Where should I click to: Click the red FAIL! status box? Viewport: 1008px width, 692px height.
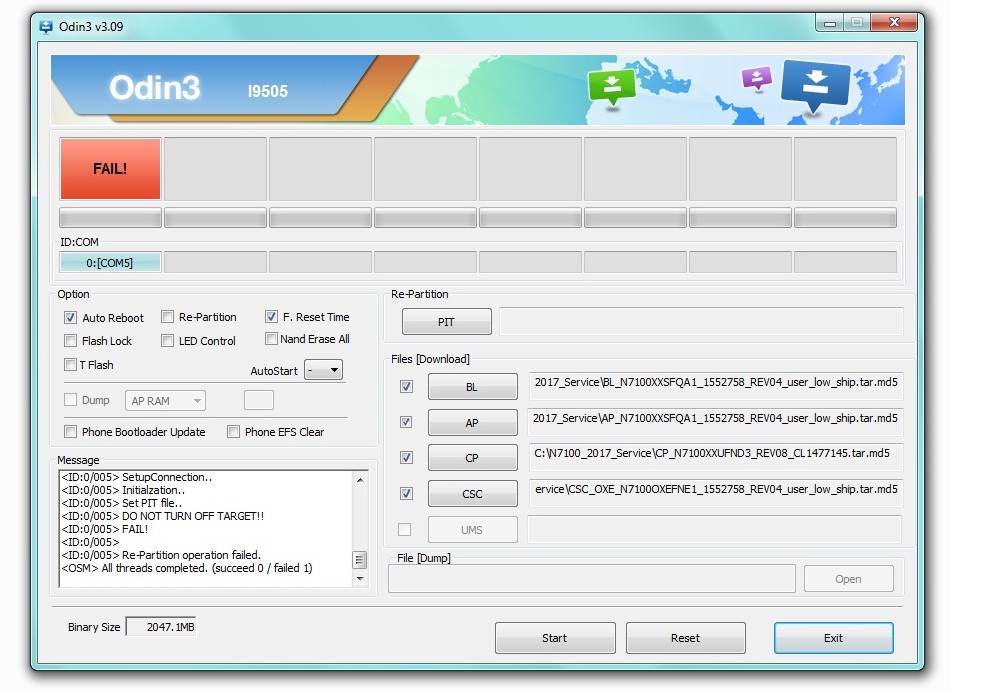(110, 169)
